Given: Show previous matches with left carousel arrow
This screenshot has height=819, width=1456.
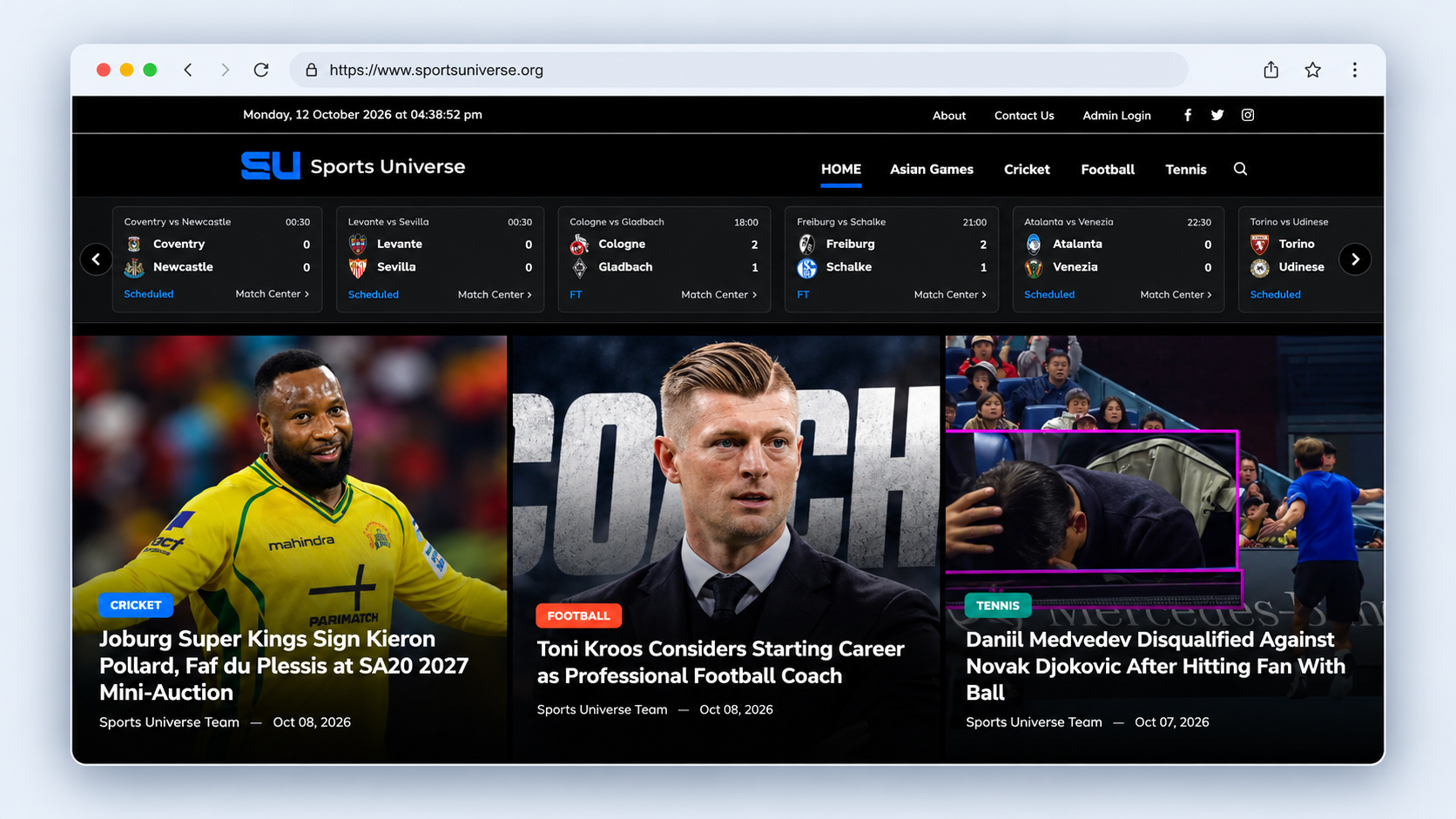Looking at the screenshot, I should click(x=96, y=258).
